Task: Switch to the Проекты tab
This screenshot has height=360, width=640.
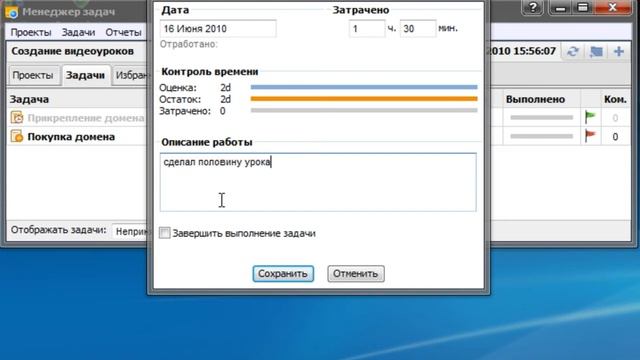Action: [x=33, y=75]
